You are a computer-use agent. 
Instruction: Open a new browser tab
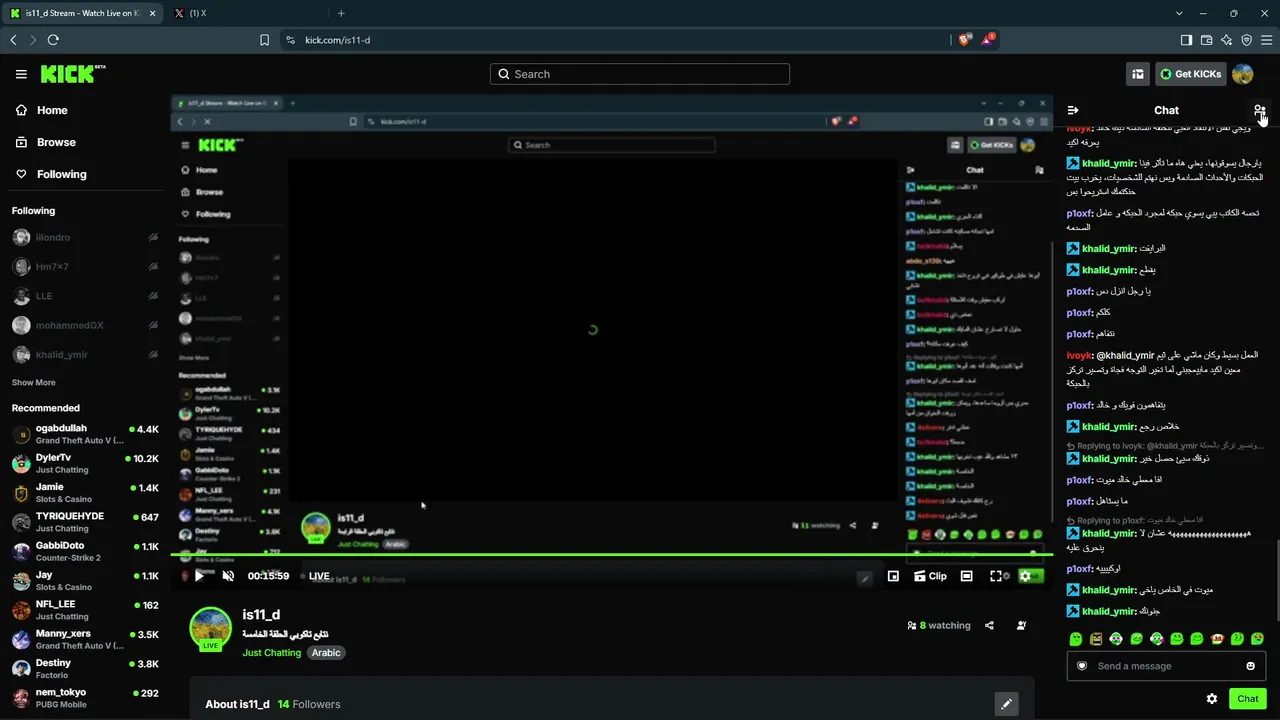(341, 13)
